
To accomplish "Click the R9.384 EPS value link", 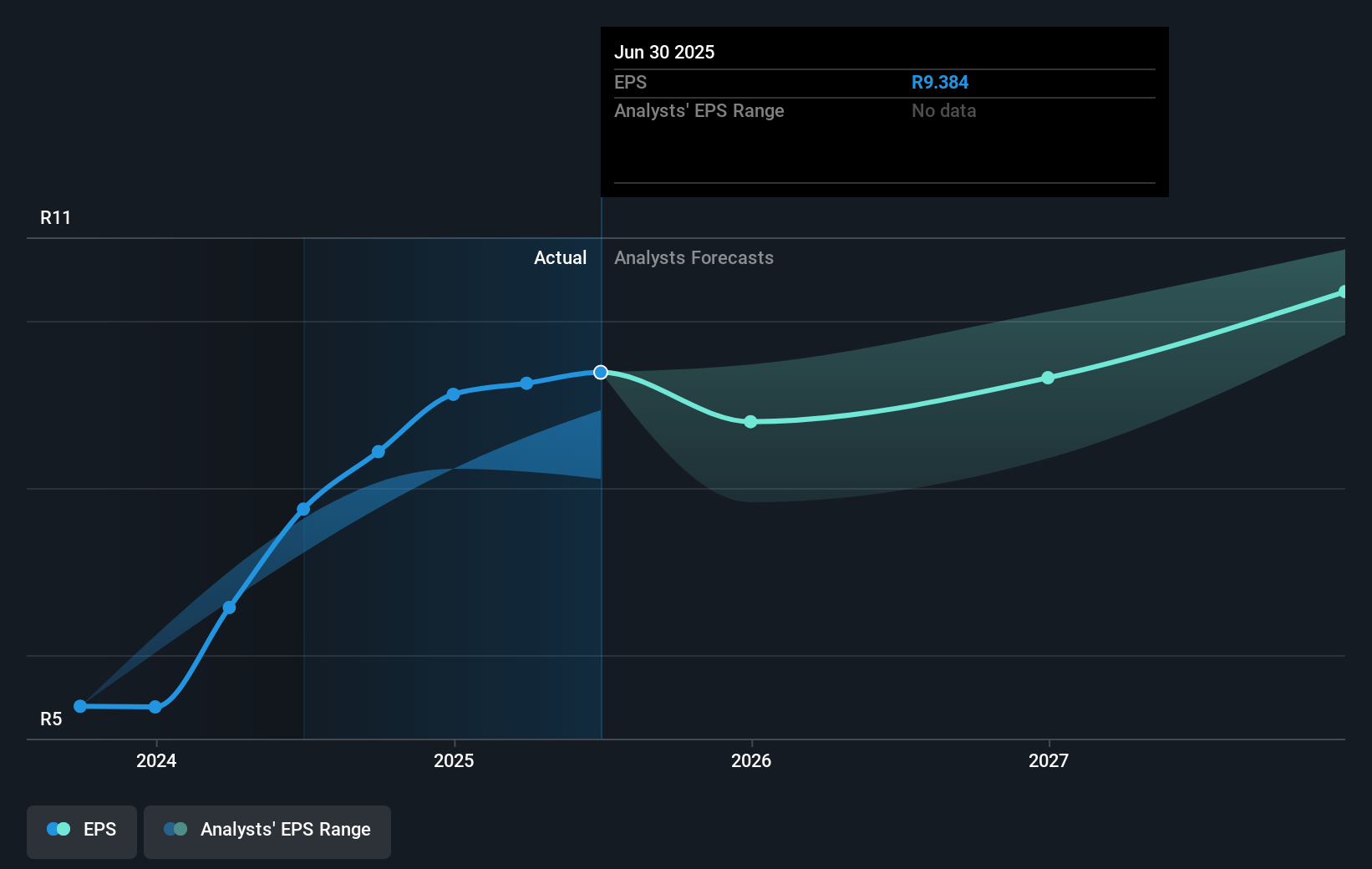I will 940,82.
